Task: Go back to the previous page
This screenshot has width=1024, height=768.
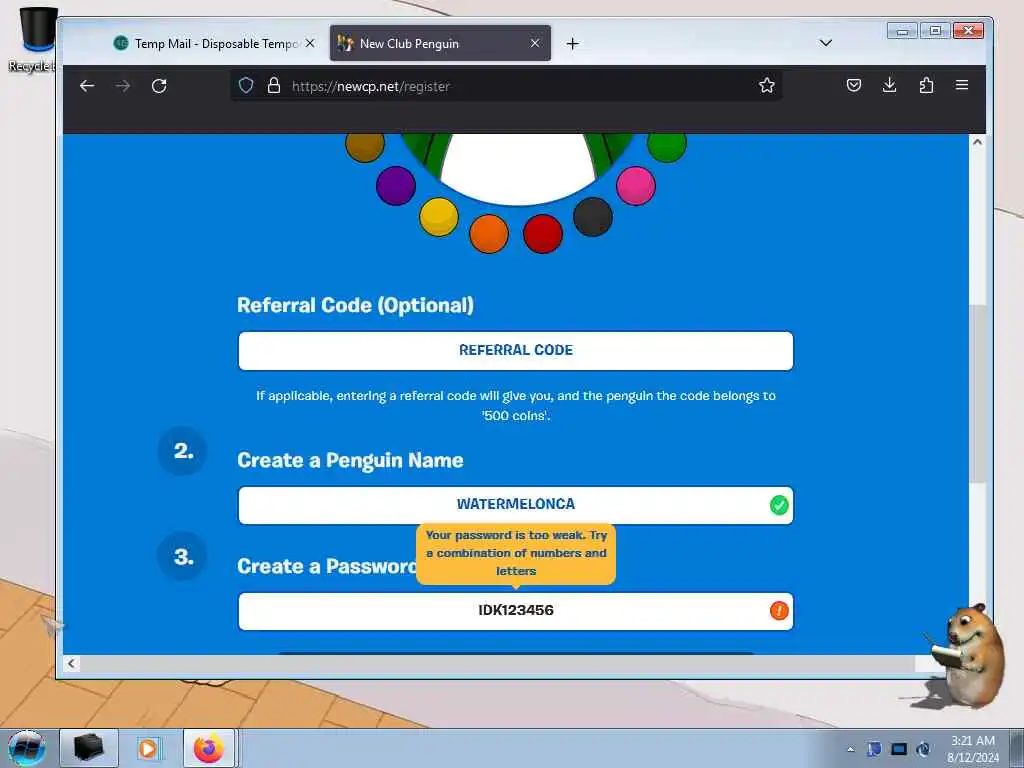Action: click(87, 86)
